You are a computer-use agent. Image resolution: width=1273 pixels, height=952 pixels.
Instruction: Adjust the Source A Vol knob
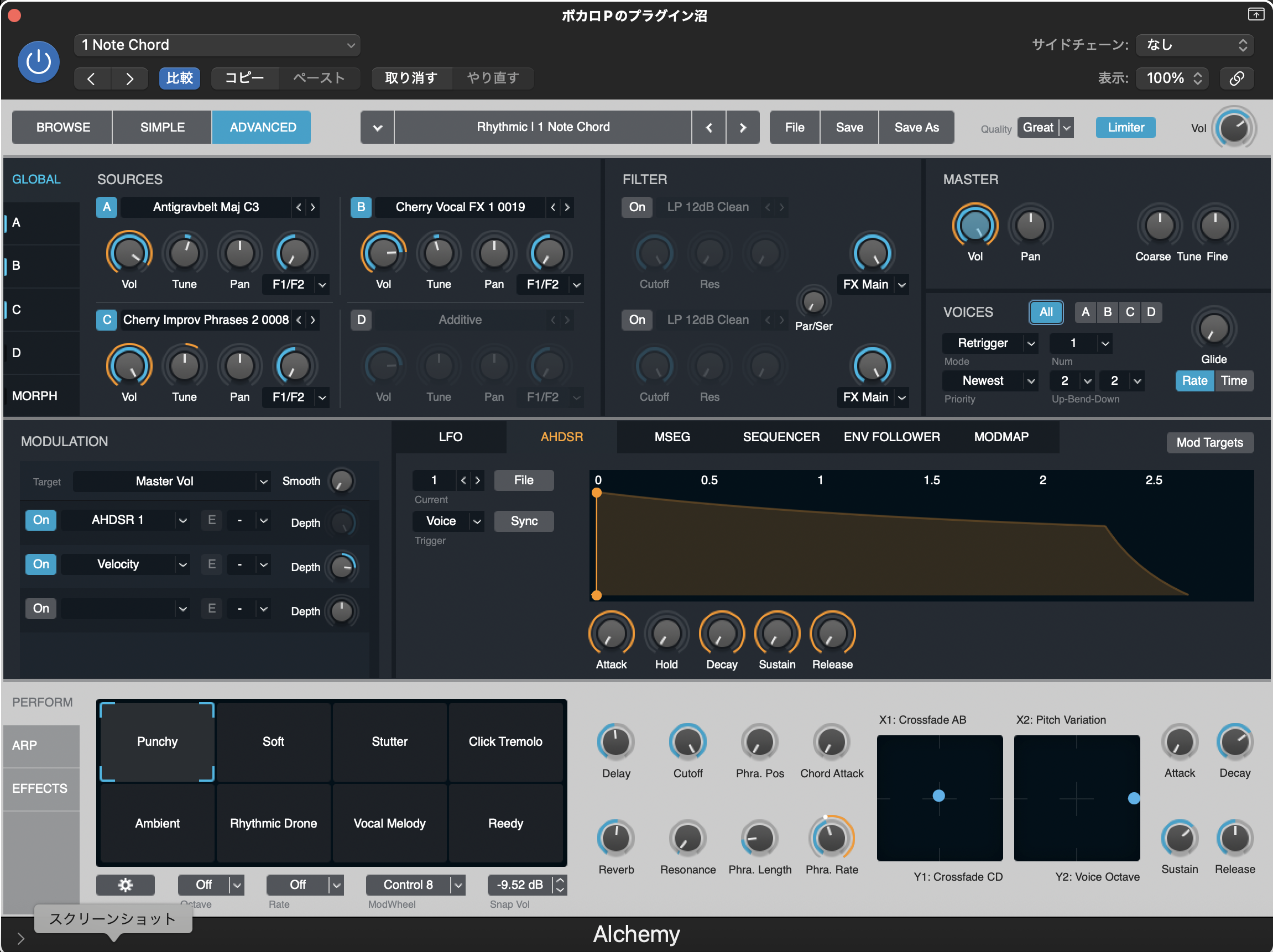pos(129,253)
